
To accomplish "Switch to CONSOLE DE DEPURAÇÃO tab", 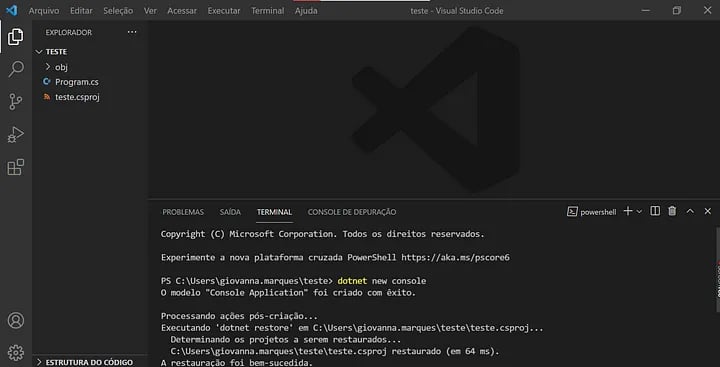I will pos(352,212).
